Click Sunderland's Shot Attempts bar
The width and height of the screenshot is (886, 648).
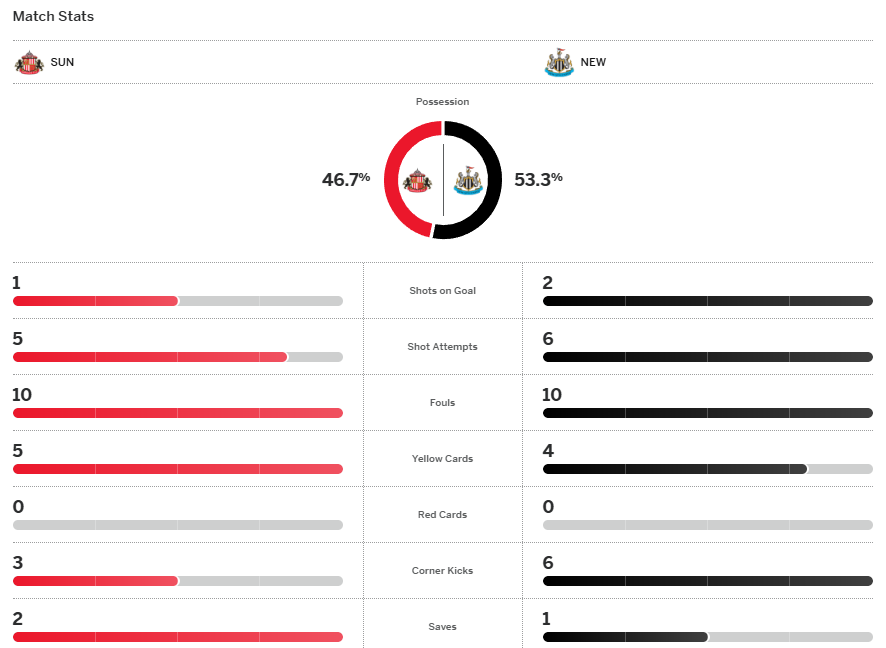coord(150,357)
